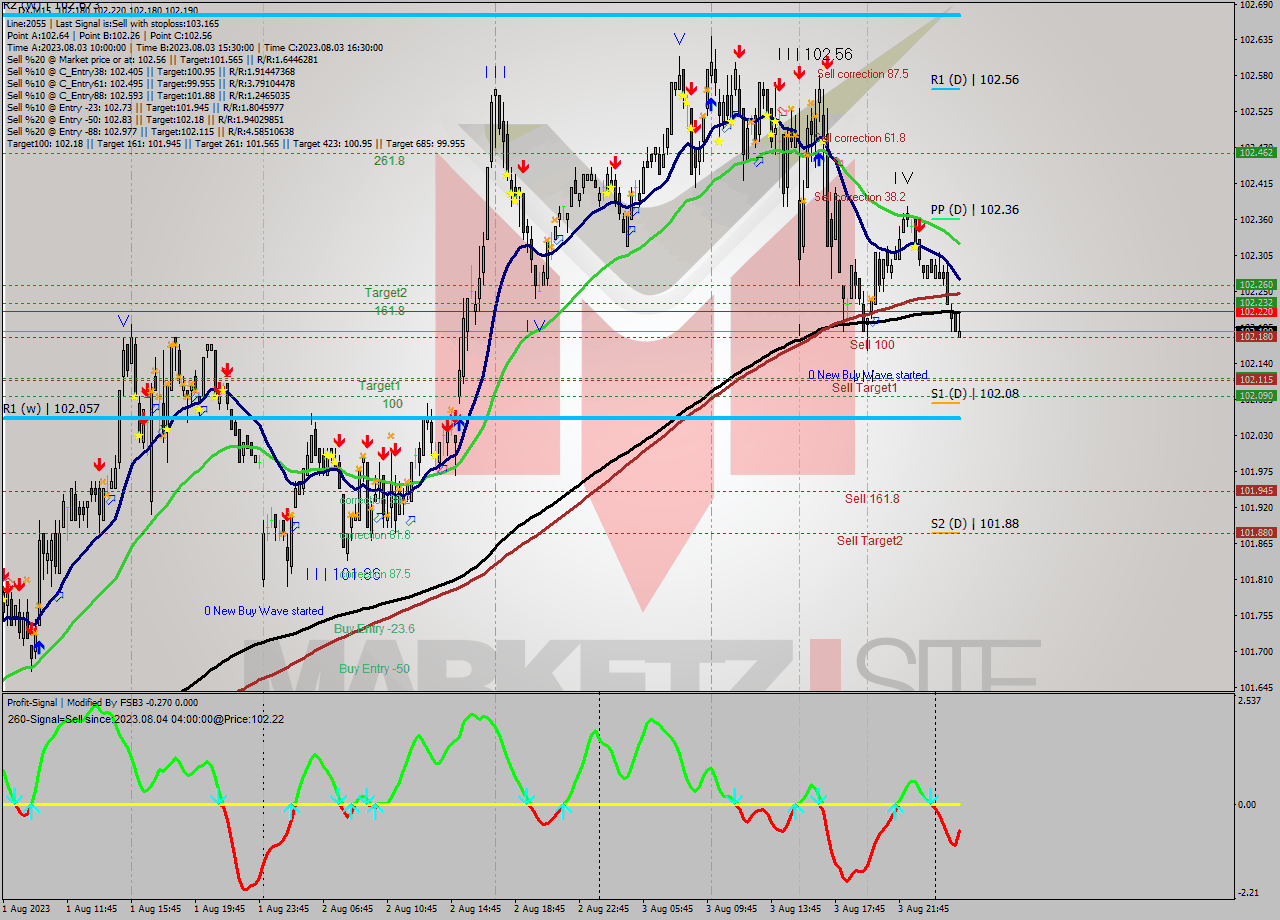Select the Buy Entry -50 label
This screenshot has width=1280, height=920.
pyautogui.click(x=374, y=669)
